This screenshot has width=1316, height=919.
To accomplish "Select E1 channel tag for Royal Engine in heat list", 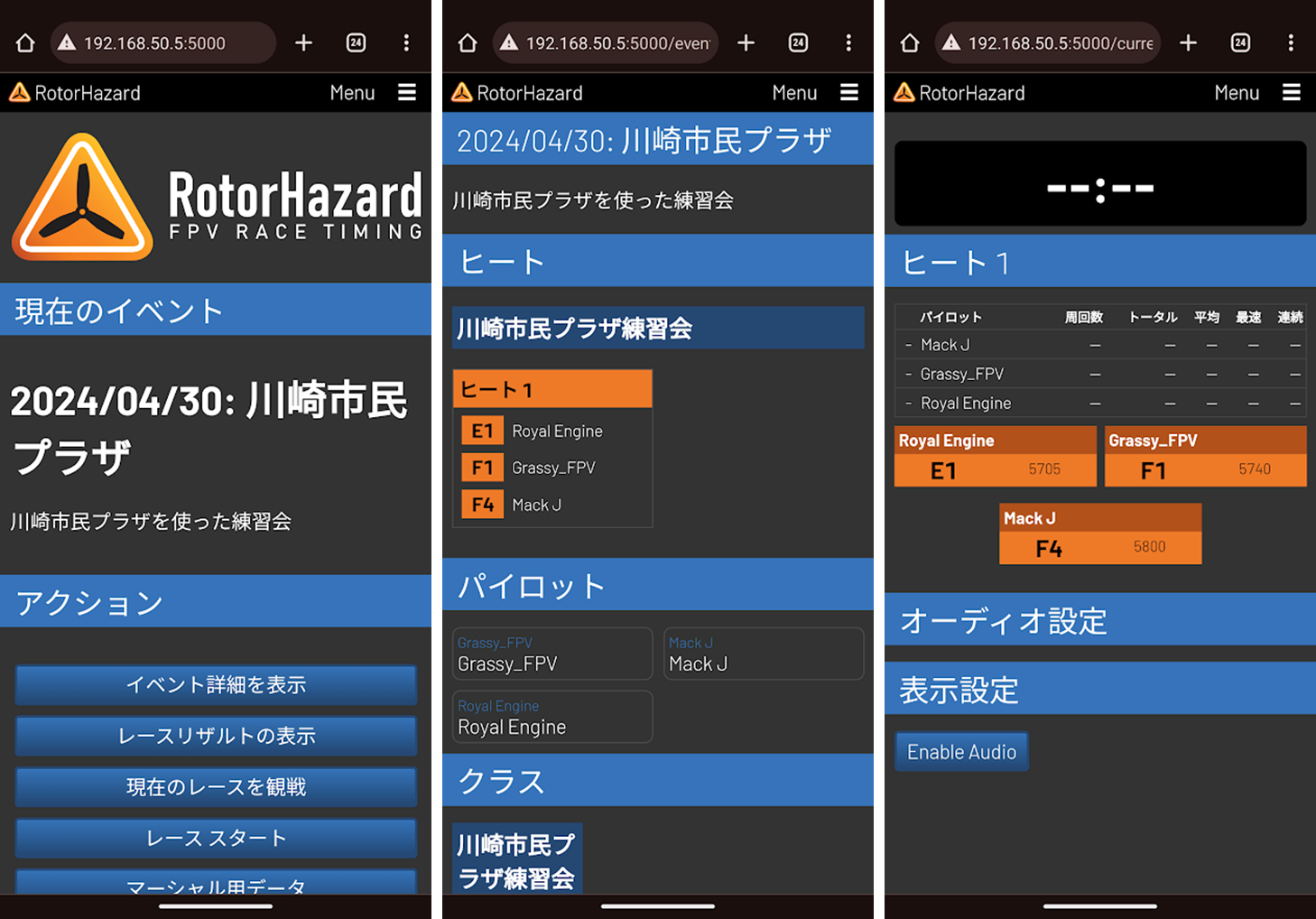I will (x=482, y=431).
